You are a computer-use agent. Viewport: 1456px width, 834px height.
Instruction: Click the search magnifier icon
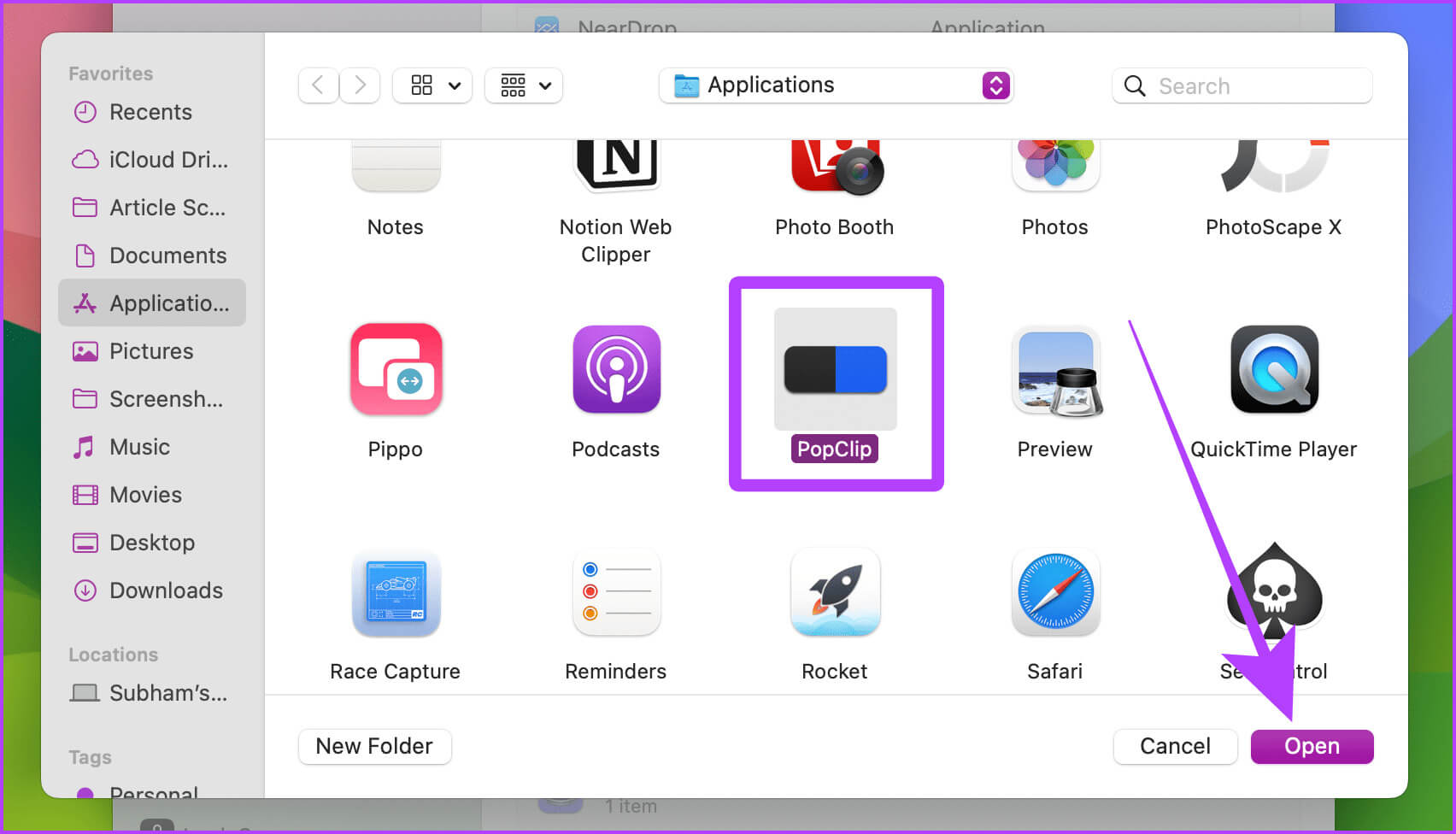click(x=1135, y=85)
